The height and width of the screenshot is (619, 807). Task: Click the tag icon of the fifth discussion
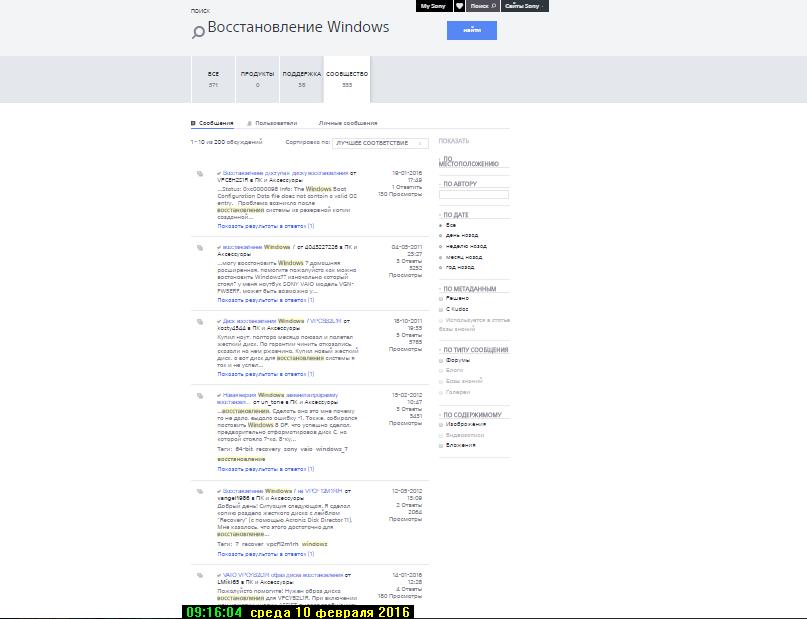(200, 492)
